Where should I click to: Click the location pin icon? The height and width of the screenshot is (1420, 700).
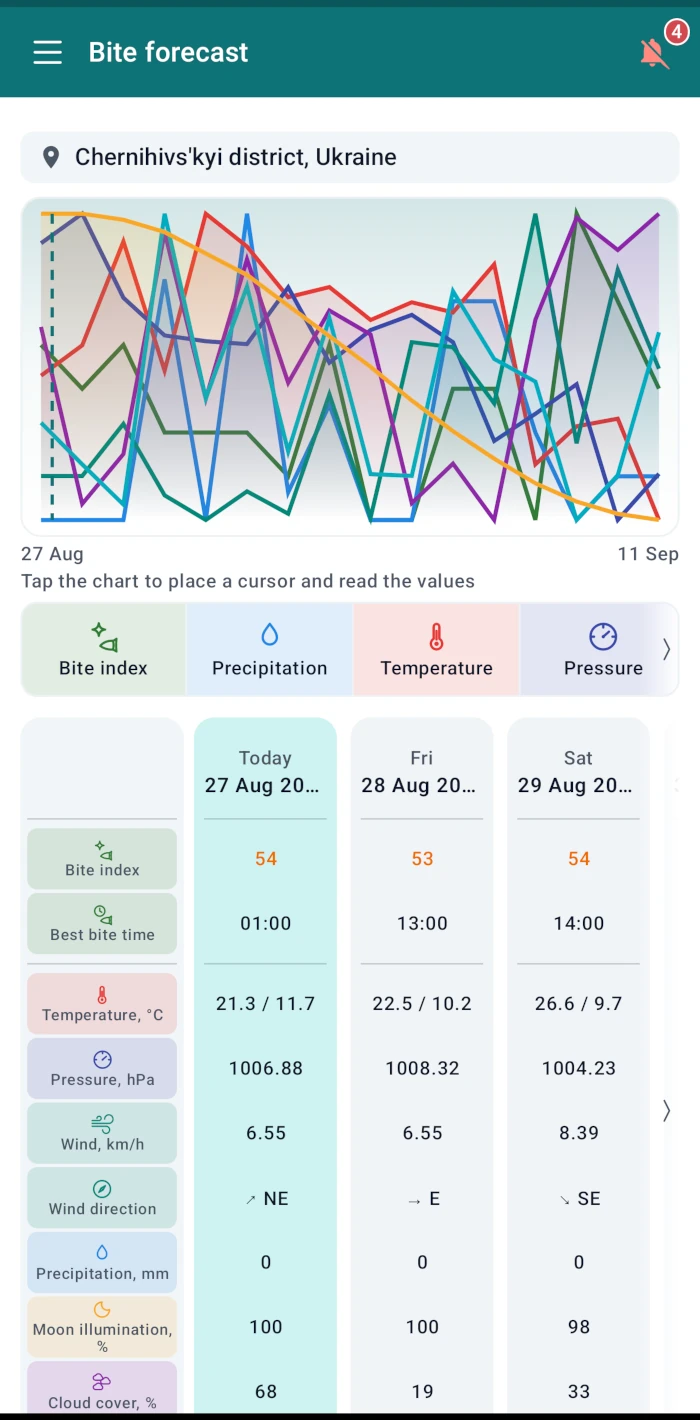tap(51, 157)
